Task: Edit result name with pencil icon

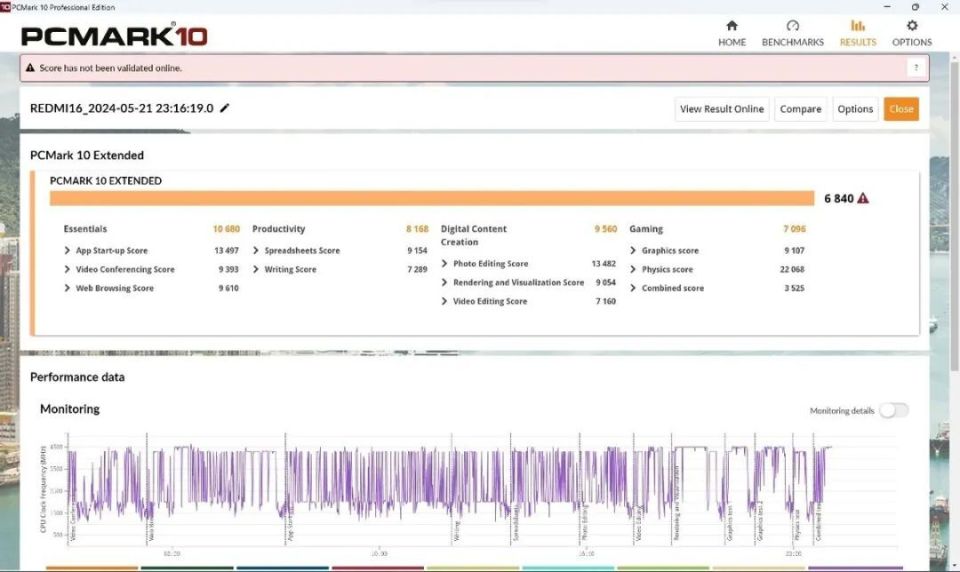Action: pos(225,108)
